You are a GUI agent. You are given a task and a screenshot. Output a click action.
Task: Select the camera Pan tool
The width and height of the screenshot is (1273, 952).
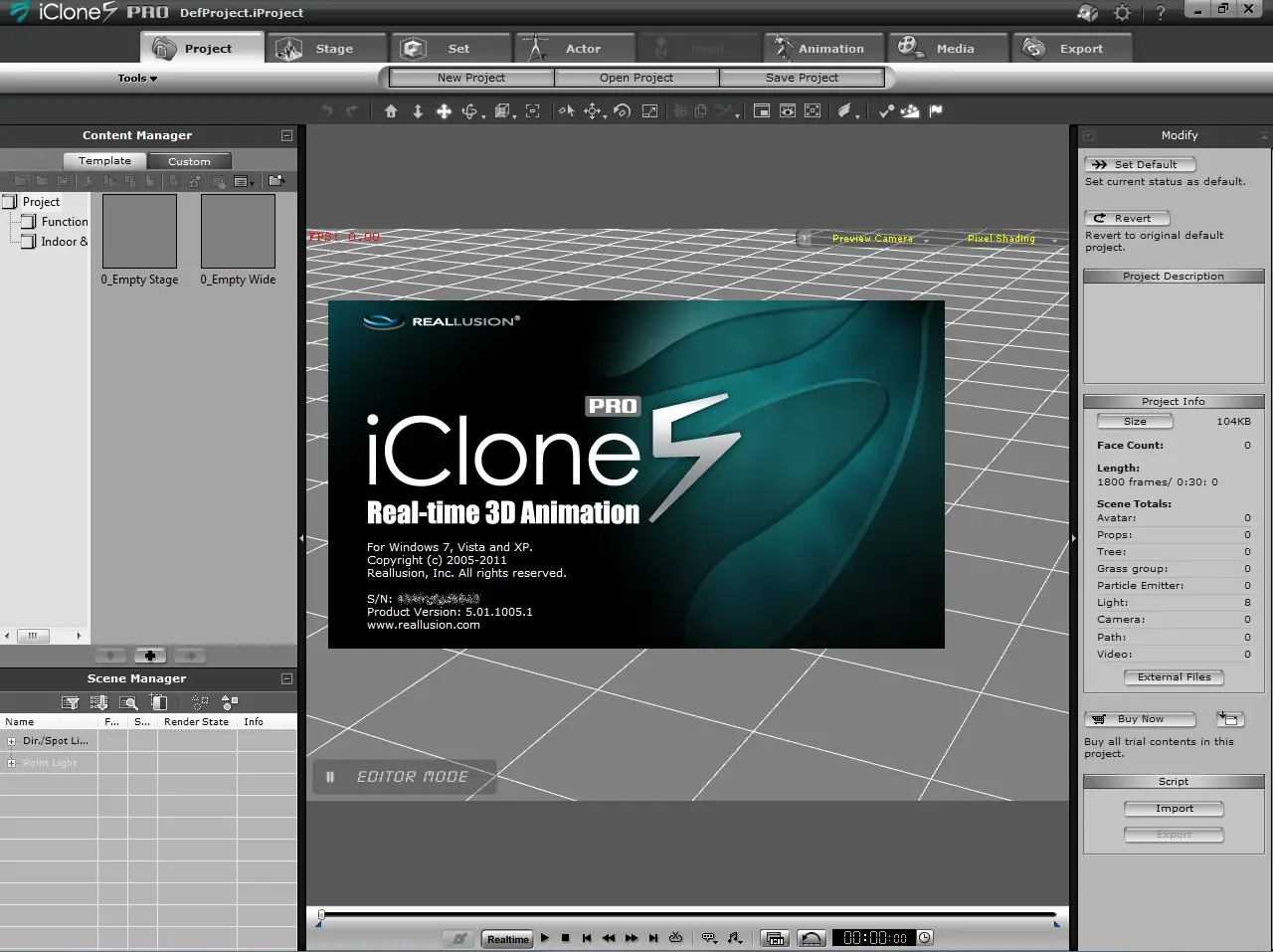tap(445, 111)
